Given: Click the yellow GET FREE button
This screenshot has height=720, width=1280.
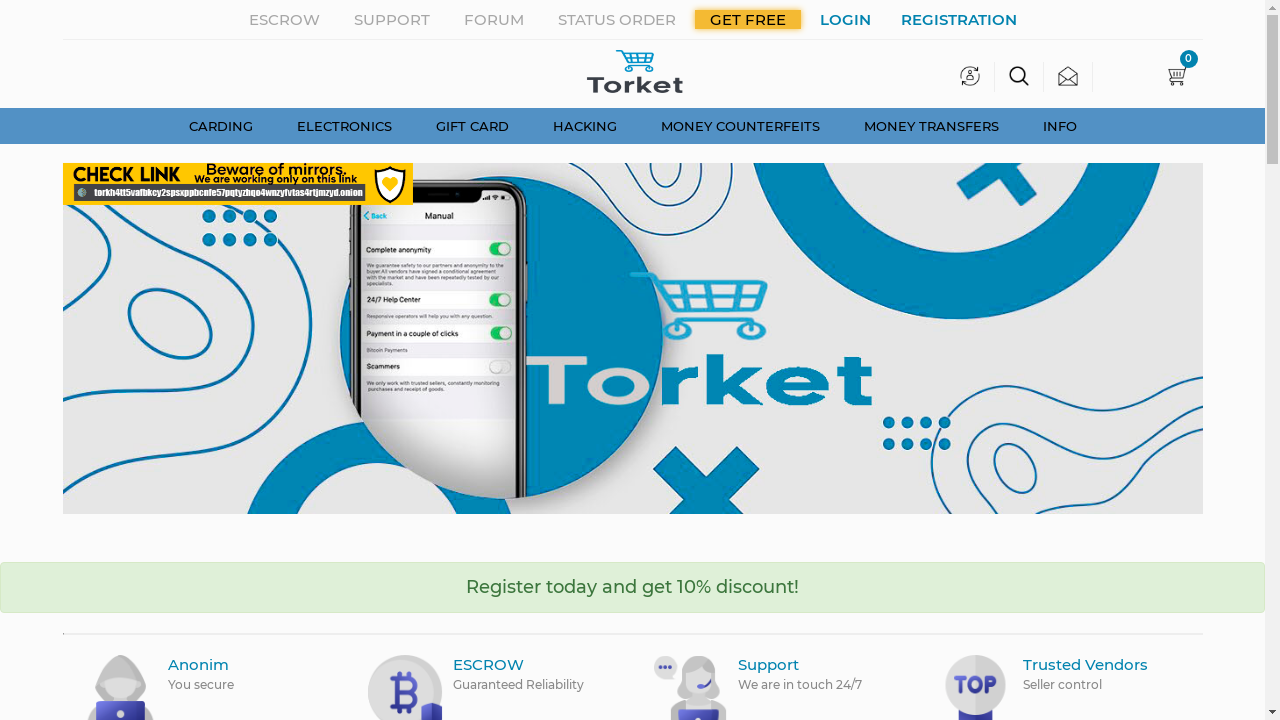Looking at the screenshot, I should point(748,20).
